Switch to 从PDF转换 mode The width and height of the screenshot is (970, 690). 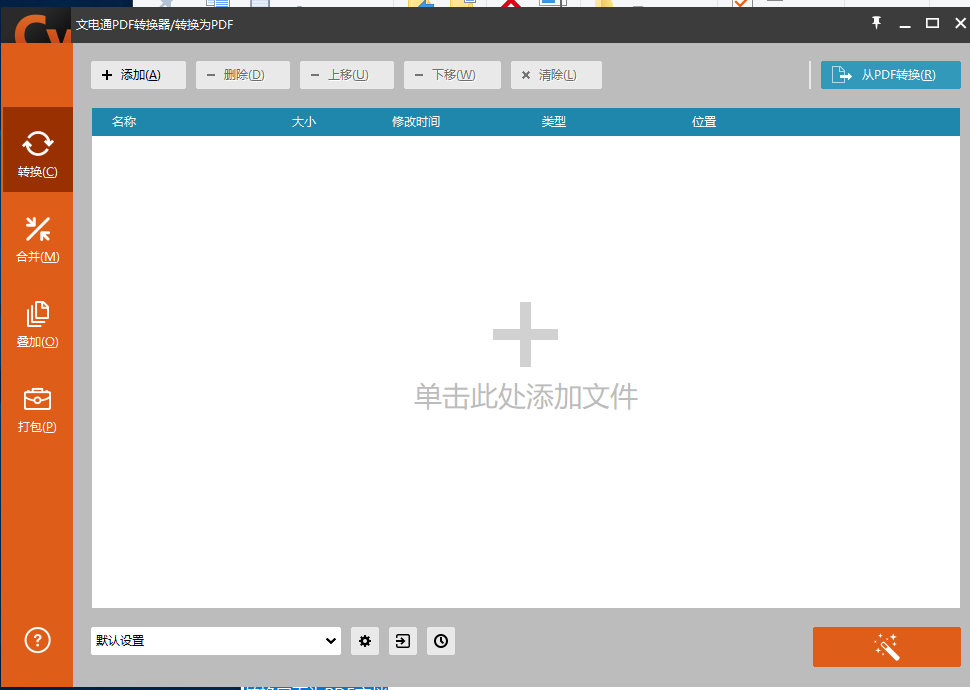[890, 74]
